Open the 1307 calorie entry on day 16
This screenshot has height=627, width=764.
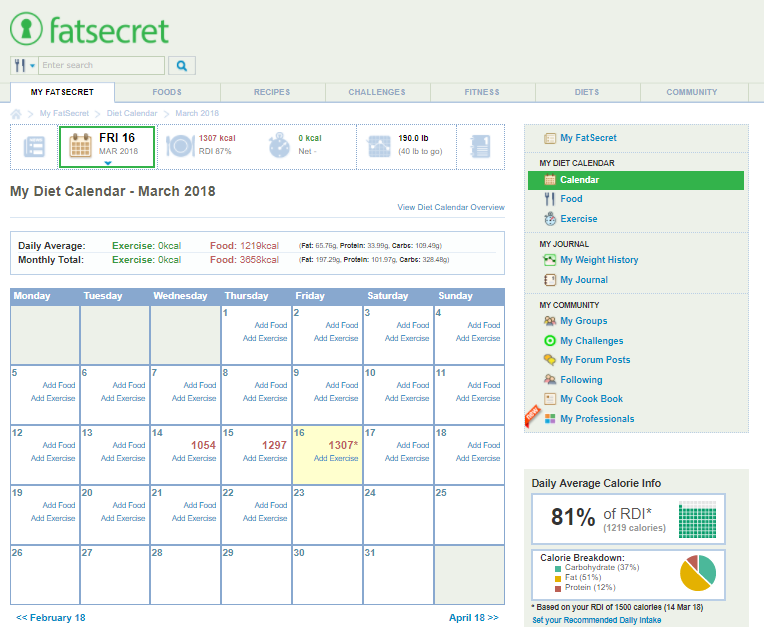point(343,445)
